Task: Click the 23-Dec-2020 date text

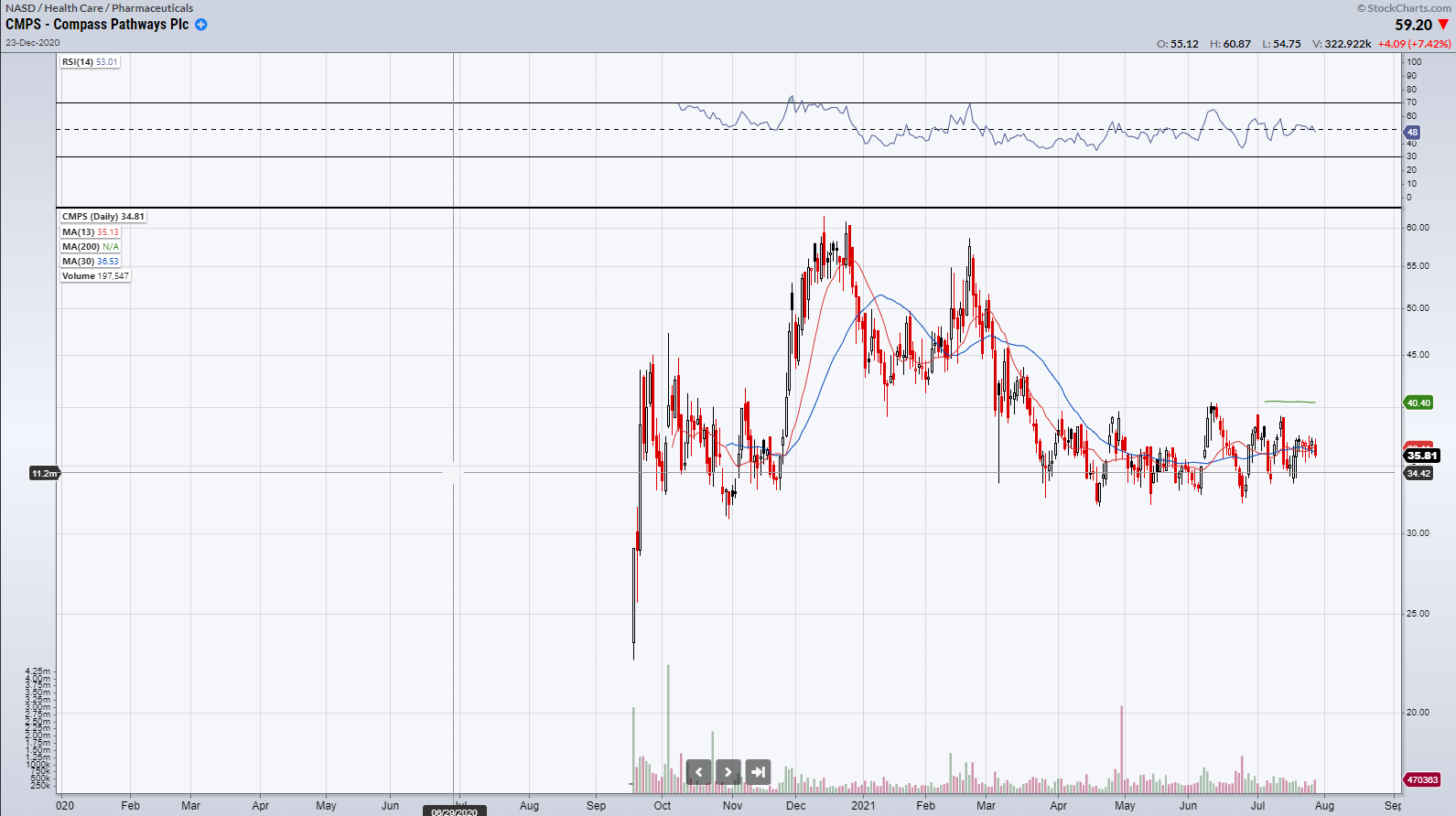Action: click(33, 43)
